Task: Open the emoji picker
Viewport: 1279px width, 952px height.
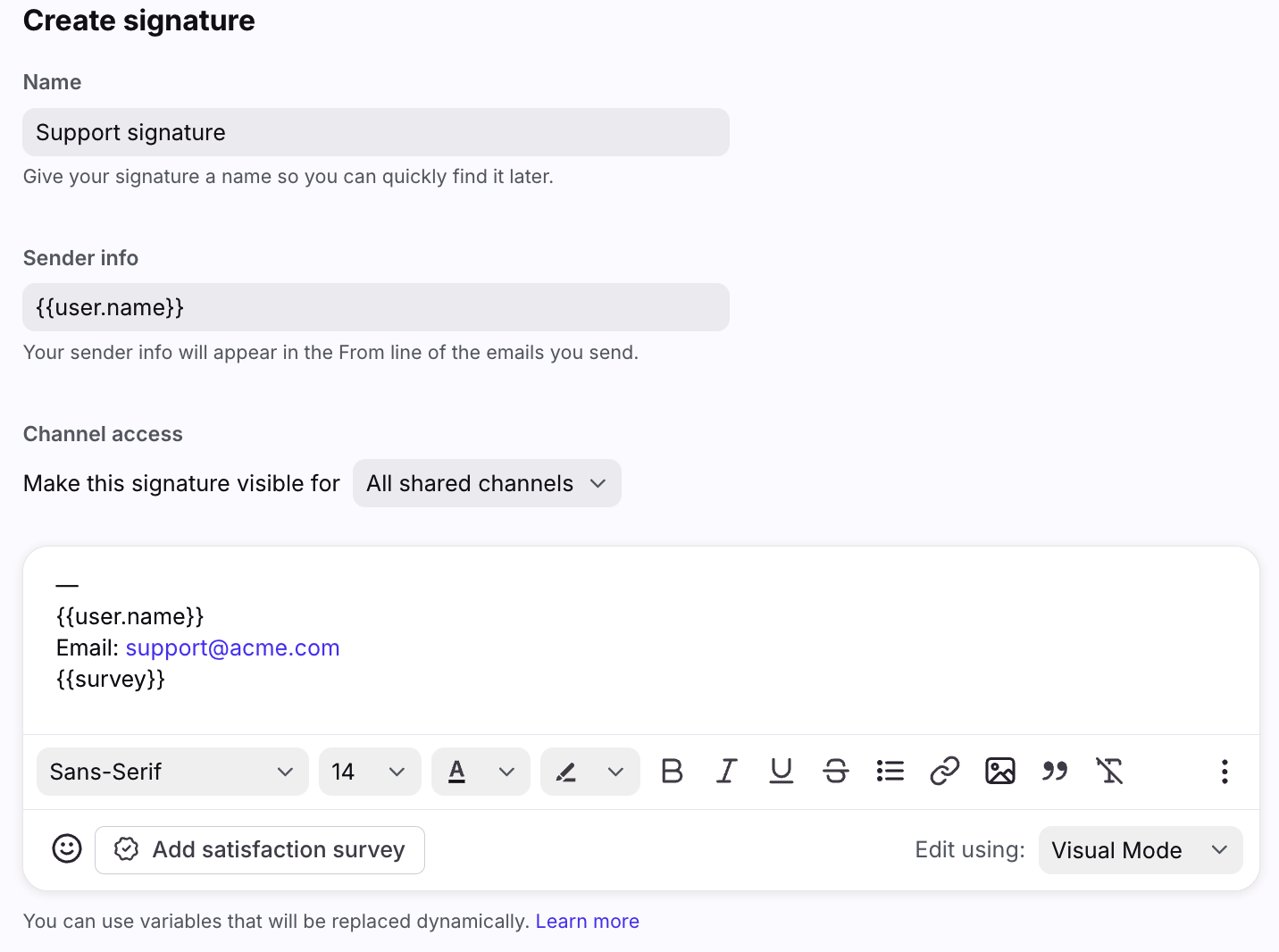Action: coord(67,848)
